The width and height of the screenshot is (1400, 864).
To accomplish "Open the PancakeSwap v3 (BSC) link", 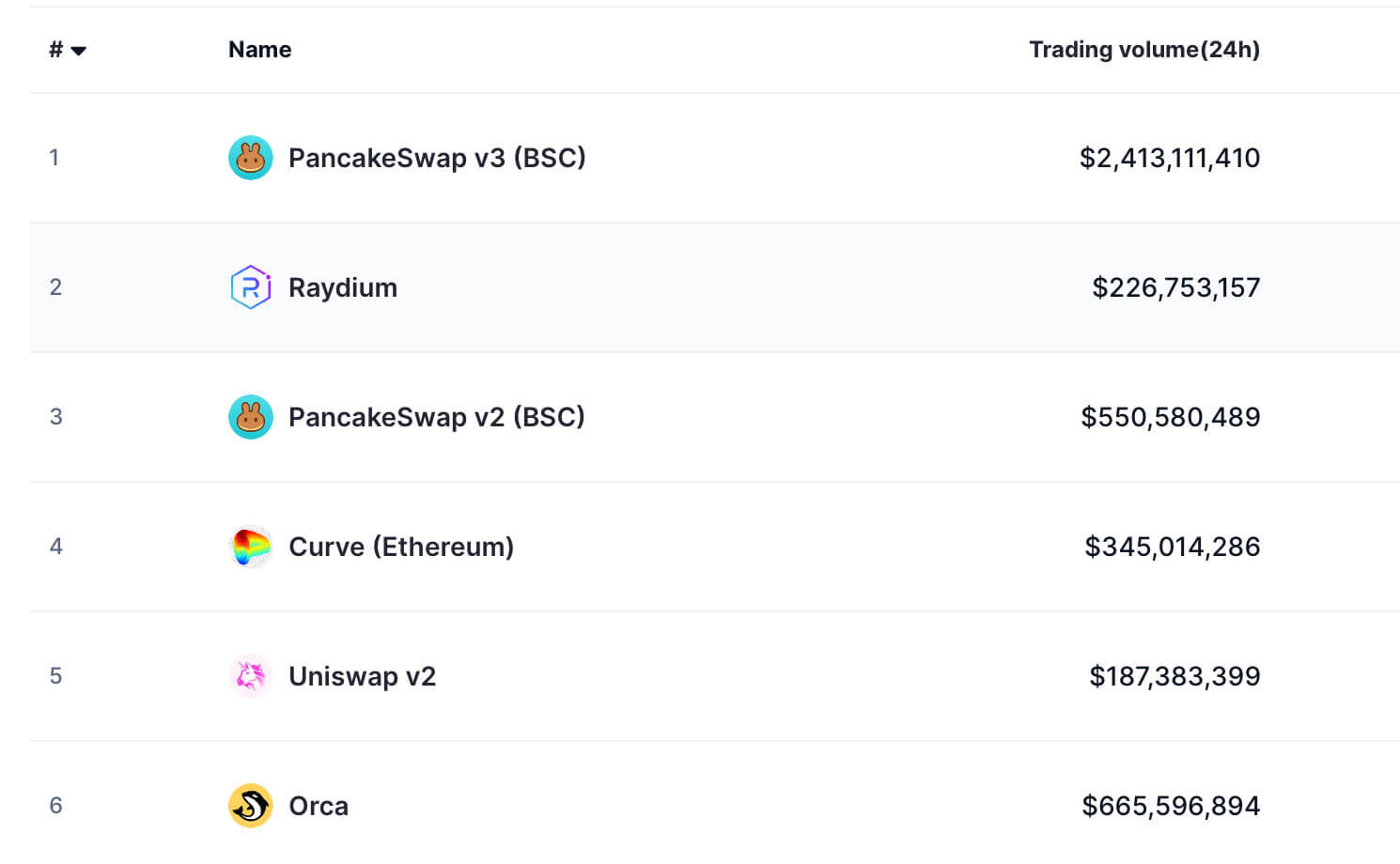I will (x=436, y=158).
